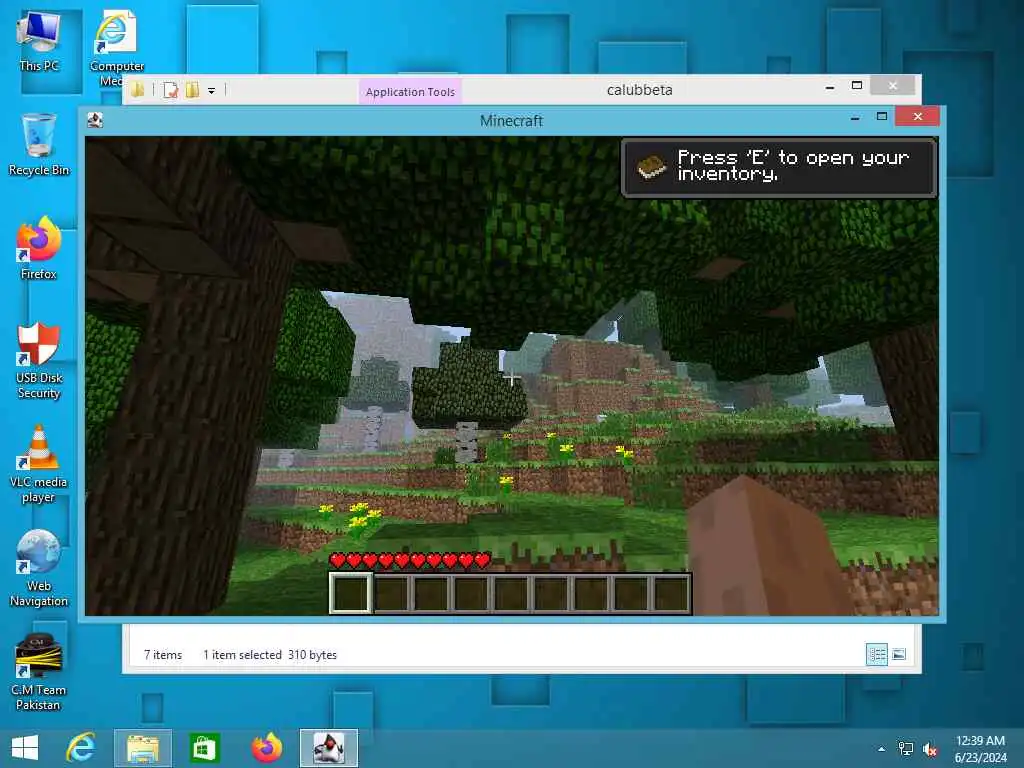
Task: Open the Windows Store taskbar icon
Action: coord(204,748)
